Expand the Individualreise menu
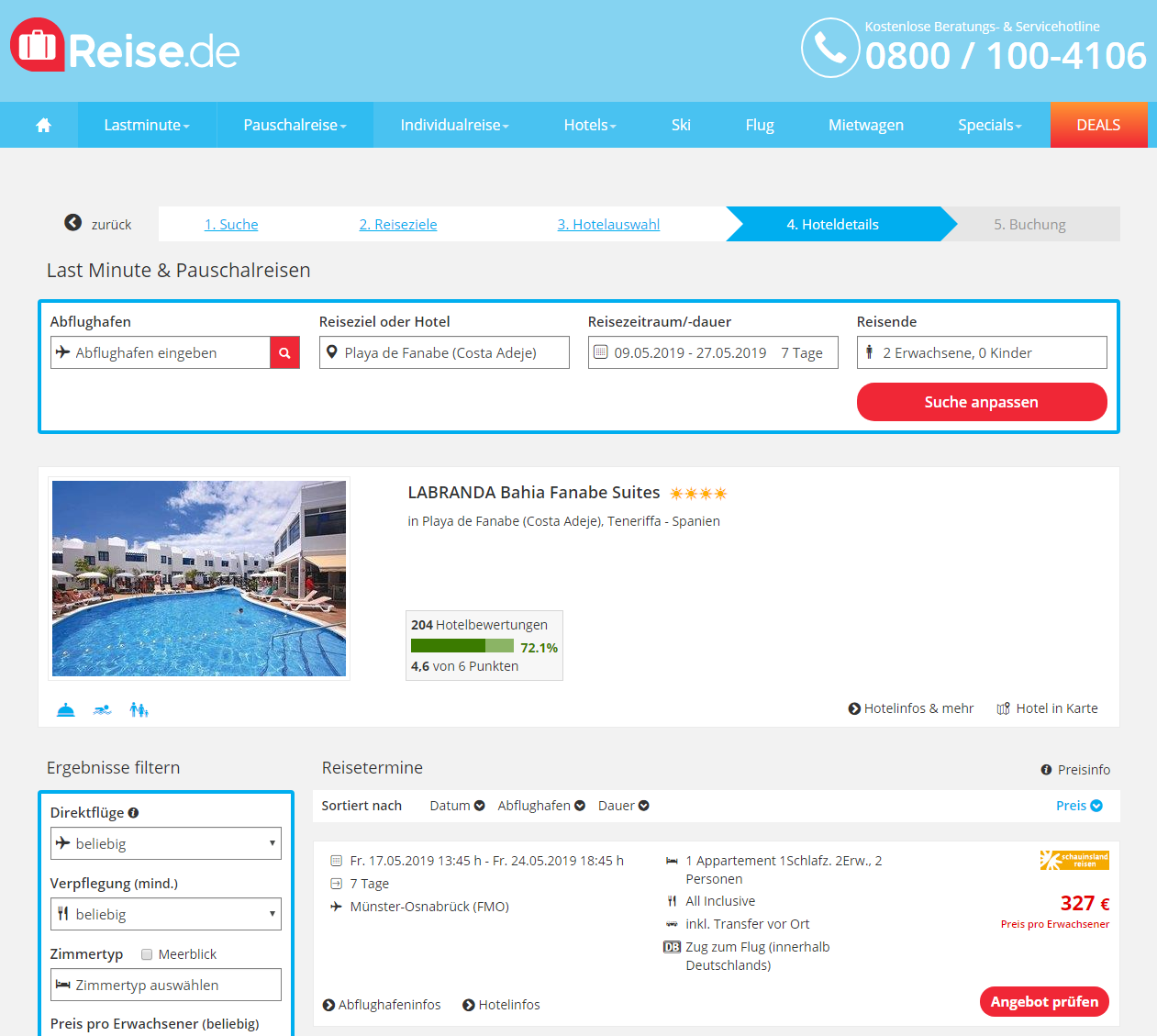1157x1036 pixels. (x=454, y=125)
